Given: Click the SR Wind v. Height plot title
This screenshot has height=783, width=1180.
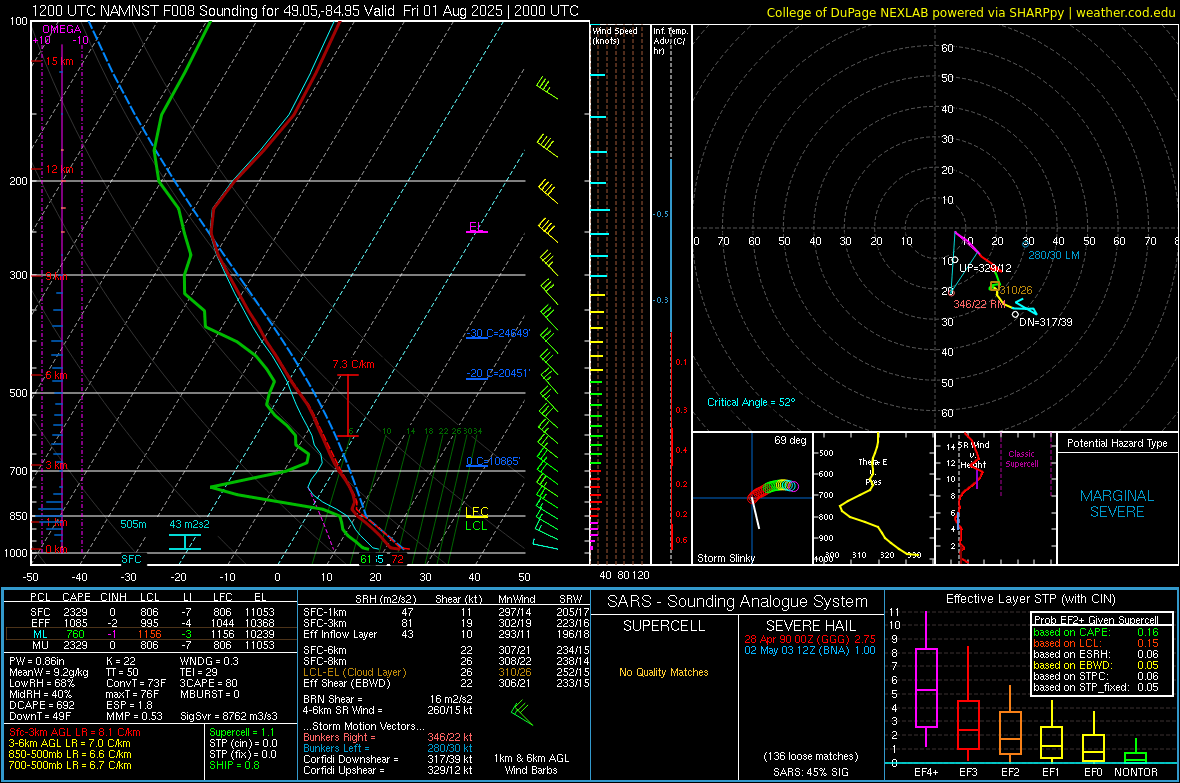Looking at the screenshot, I should [974, 455].
